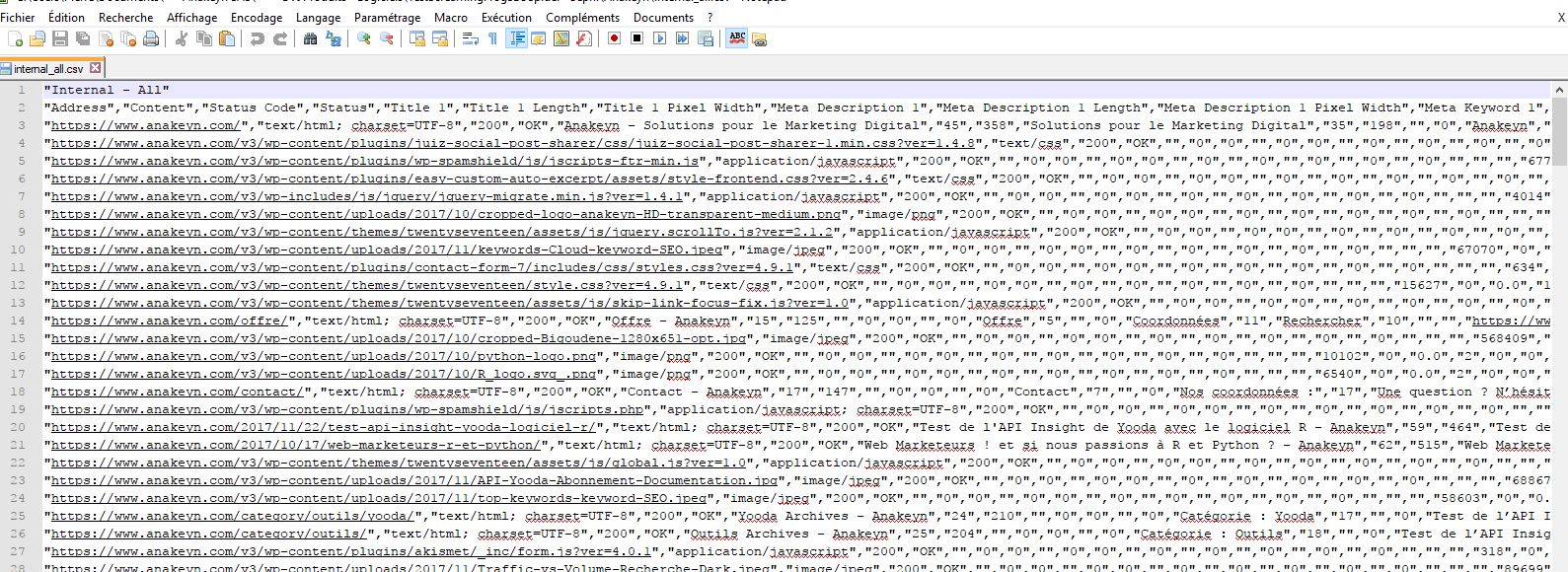
Task: Open the Édition menu
Action: [x=66, y=17]
